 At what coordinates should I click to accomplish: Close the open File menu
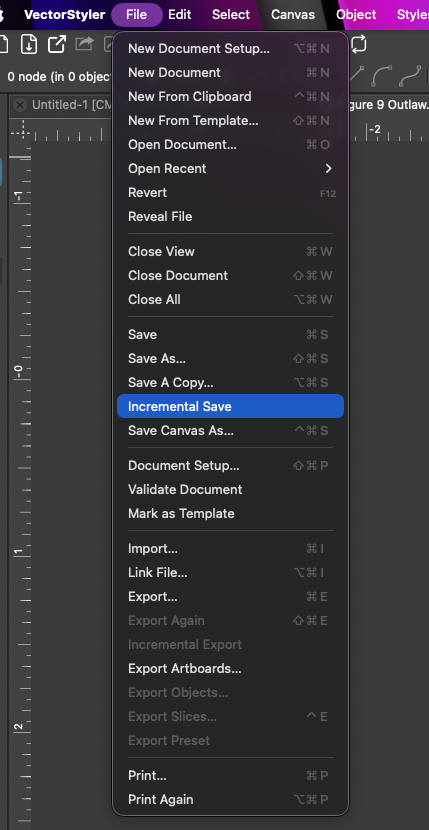(137, 14)
